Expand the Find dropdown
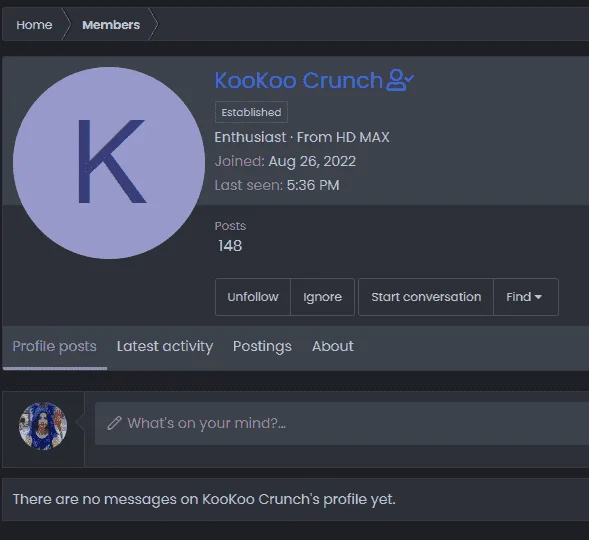Viewport: 589px width, 540px height. pos(526,297)
